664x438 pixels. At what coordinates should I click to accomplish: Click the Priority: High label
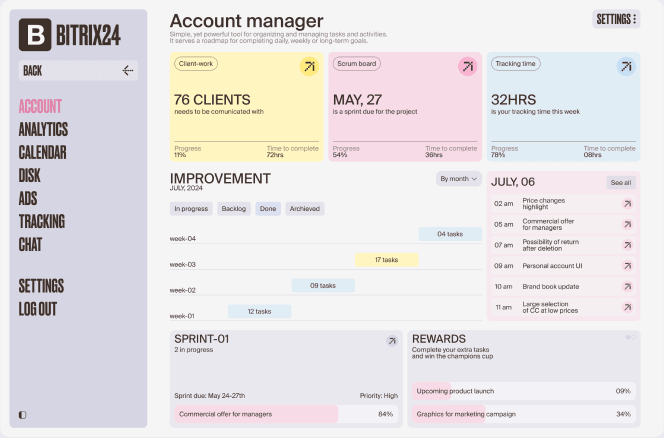pos(379,396)
